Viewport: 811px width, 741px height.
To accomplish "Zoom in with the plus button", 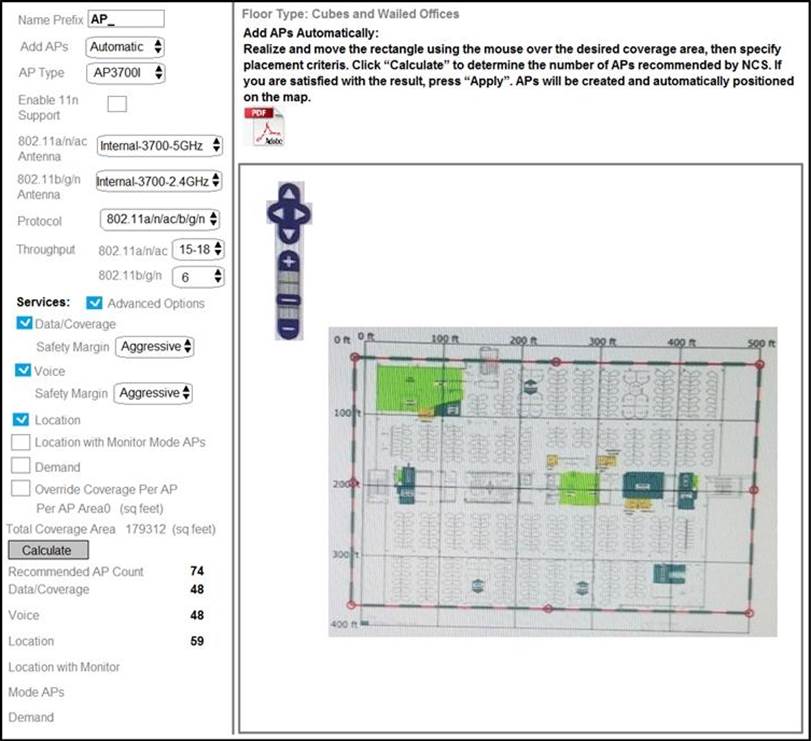I will [x=287, y=261].
